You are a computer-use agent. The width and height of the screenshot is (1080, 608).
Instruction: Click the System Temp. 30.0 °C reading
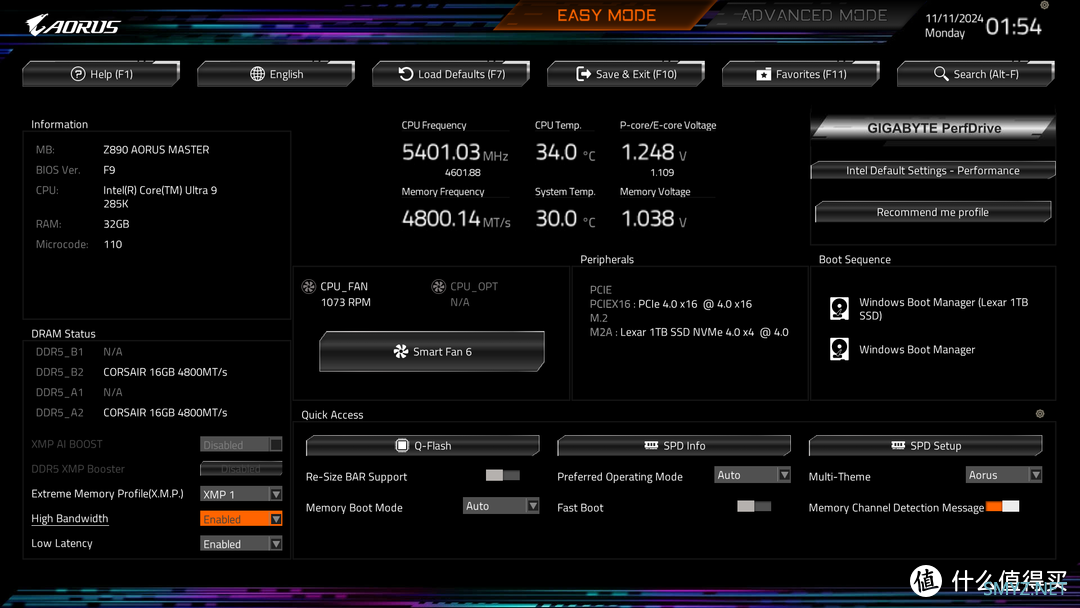point(565,219)
